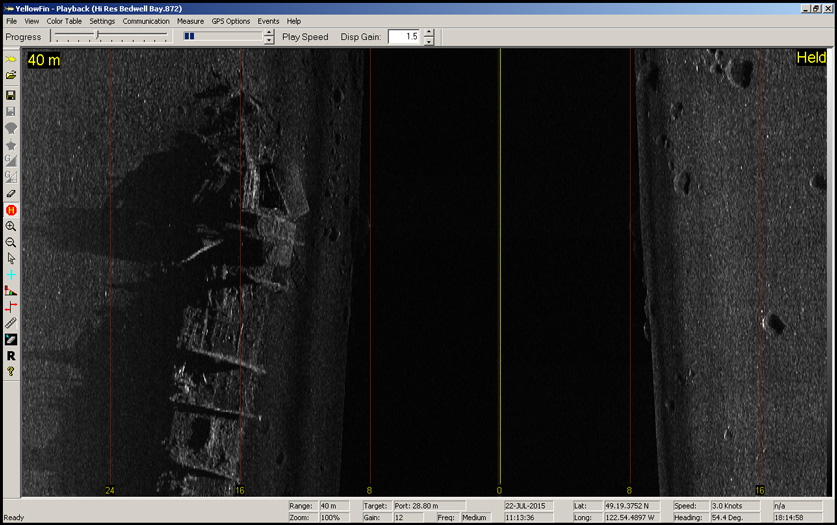The height and width of the screenshot is (525, 837).
Task: Click the star target icon
Action: tap(11, 145)
